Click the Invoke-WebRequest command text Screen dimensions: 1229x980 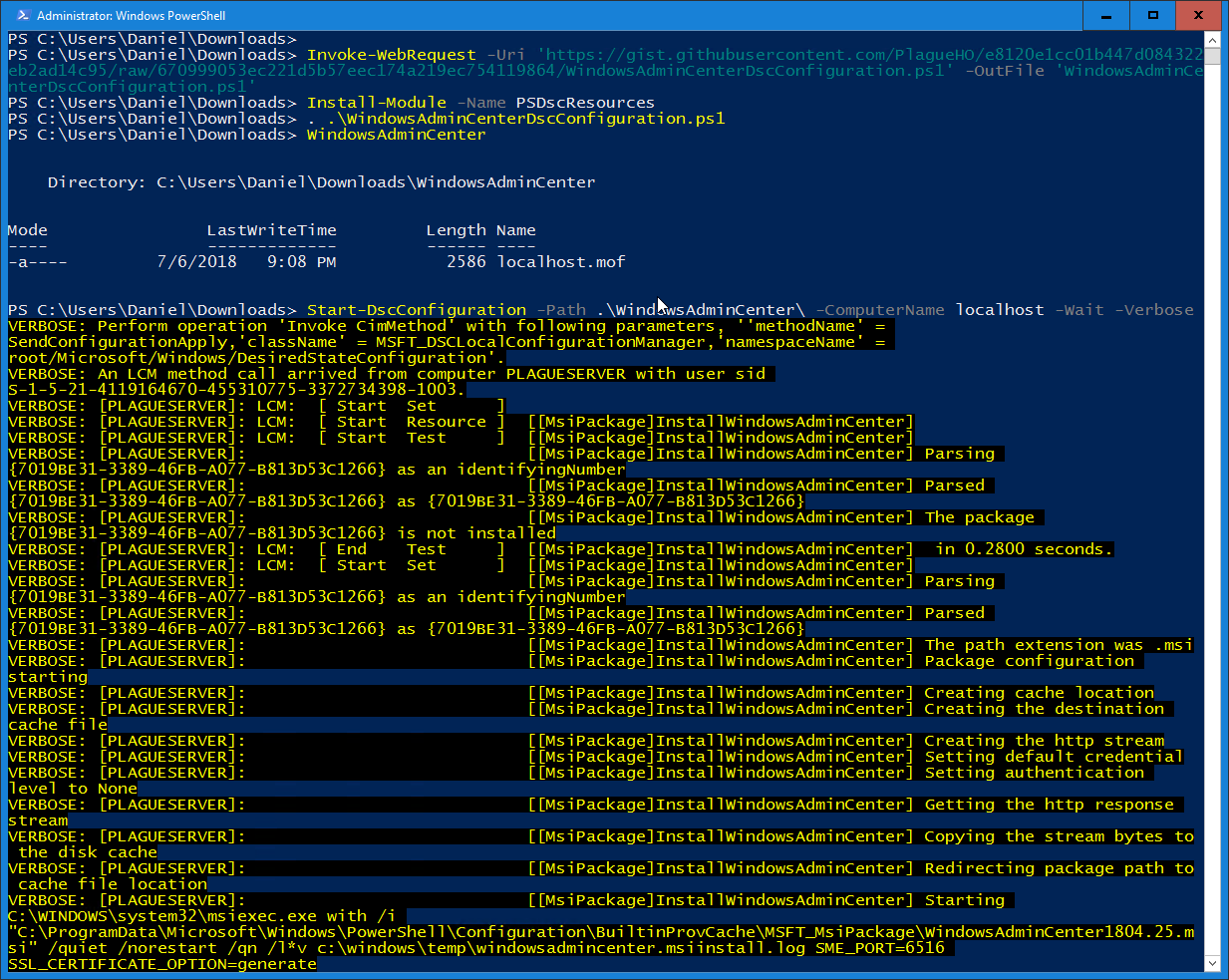tap(391, 55)
